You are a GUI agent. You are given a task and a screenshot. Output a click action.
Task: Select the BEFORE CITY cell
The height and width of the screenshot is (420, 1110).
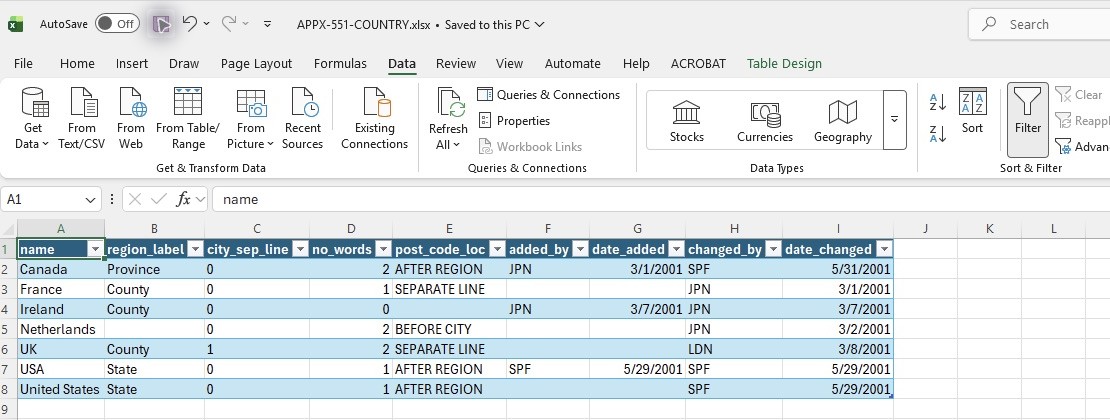click(x=450, y=329)
